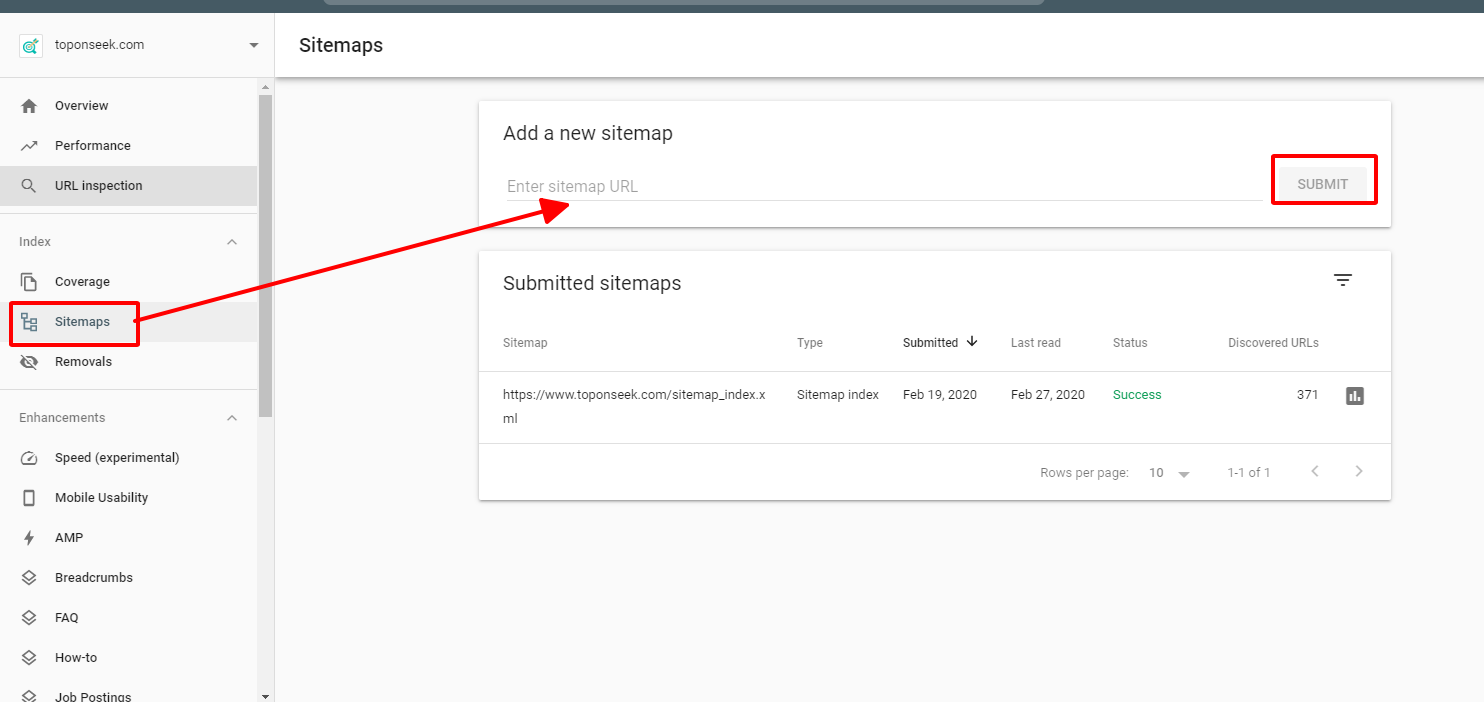
Task: Open Performance via the trend icon
Action: tap(29, 146)
